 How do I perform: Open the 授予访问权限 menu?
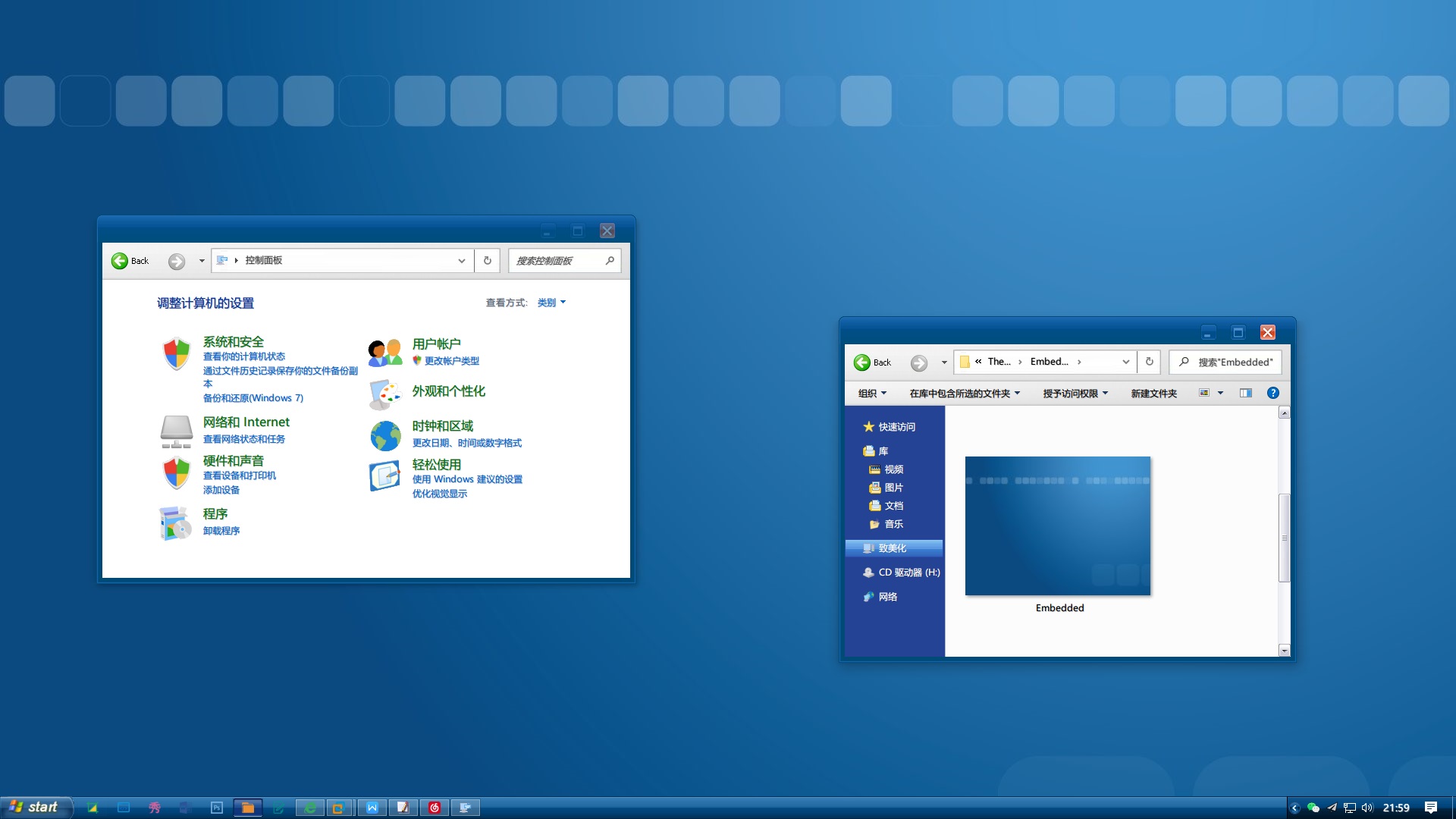(1075, 394)
